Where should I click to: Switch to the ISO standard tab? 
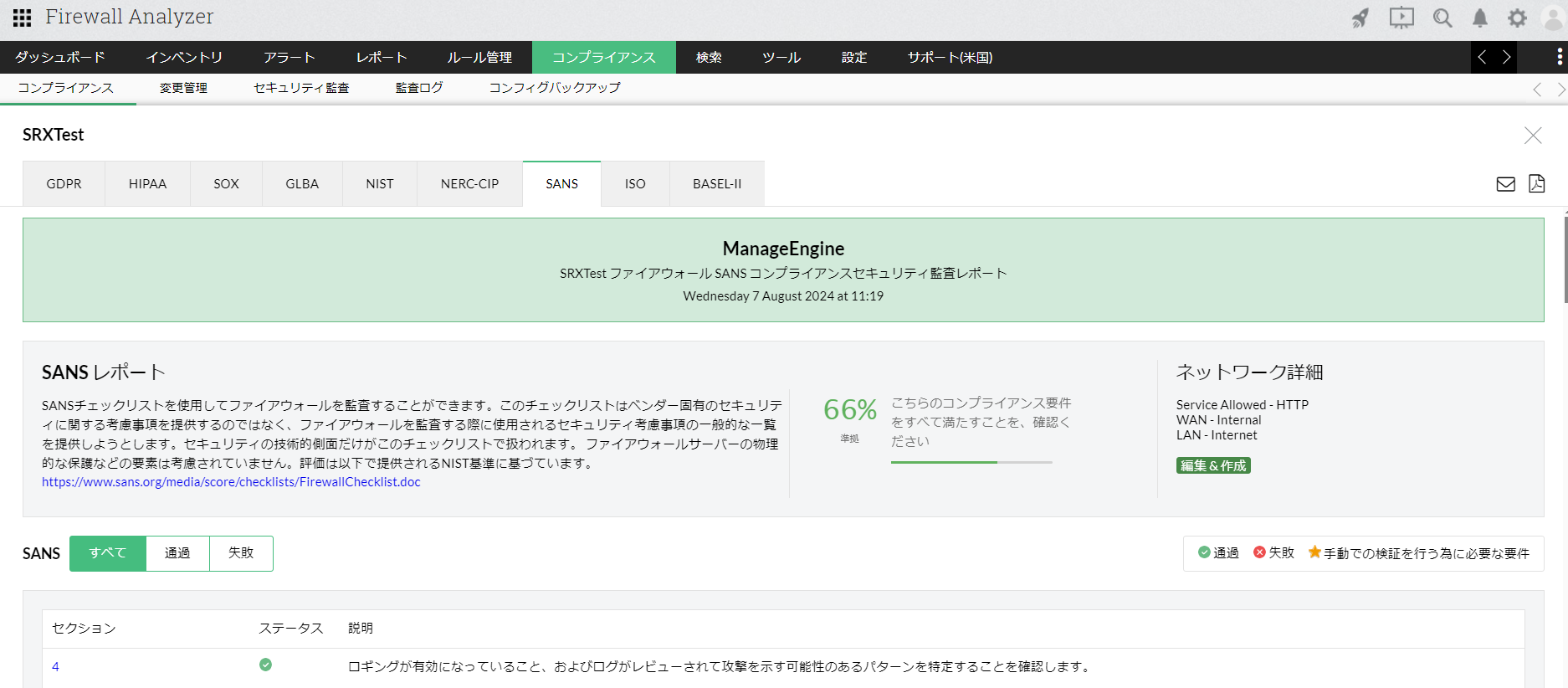[635, 184]
